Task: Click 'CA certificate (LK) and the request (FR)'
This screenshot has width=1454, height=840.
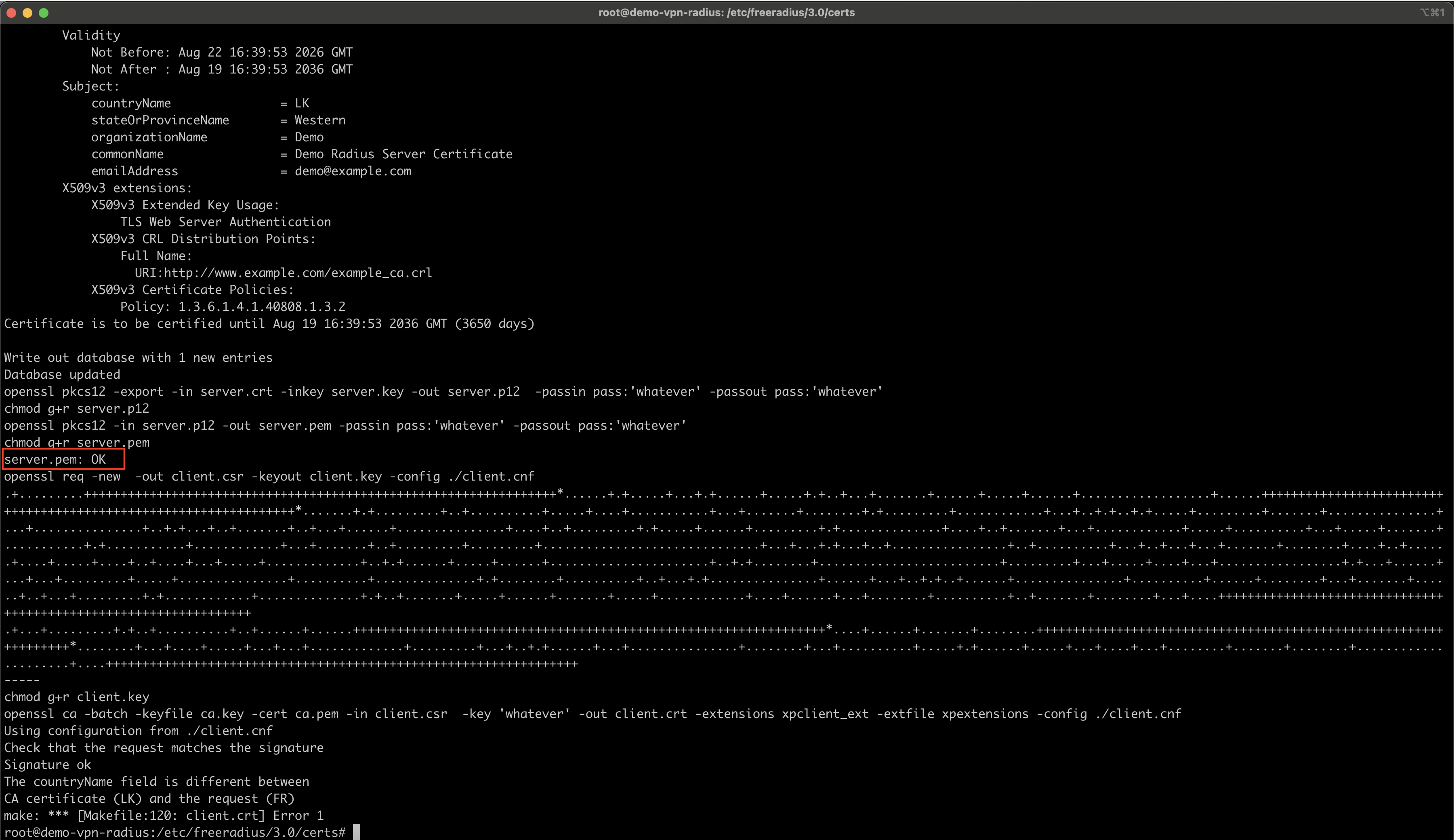Action: 149,799
